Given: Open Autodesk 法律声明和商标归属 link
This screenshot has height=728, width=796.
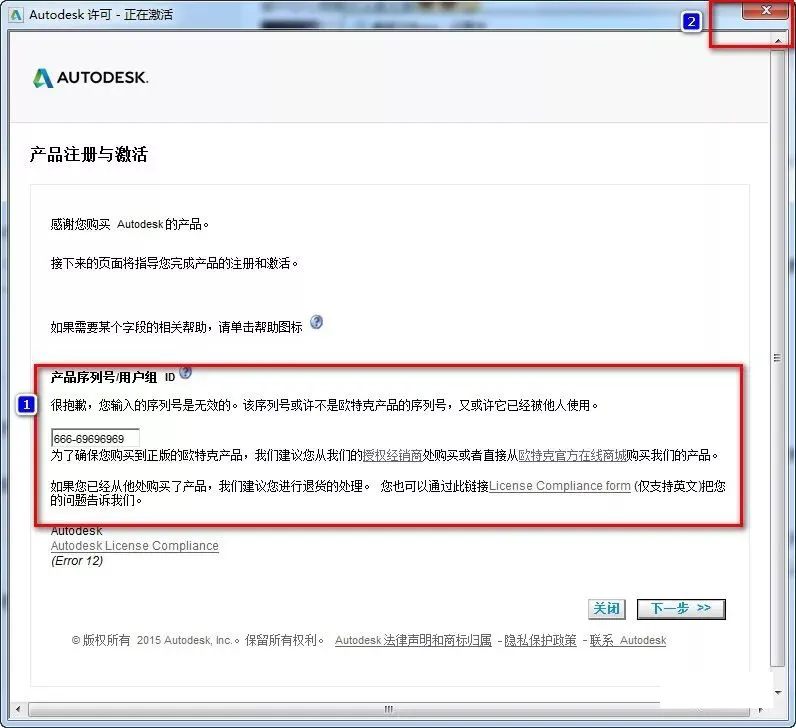Looking at the screenshot, I should point(413,640).
